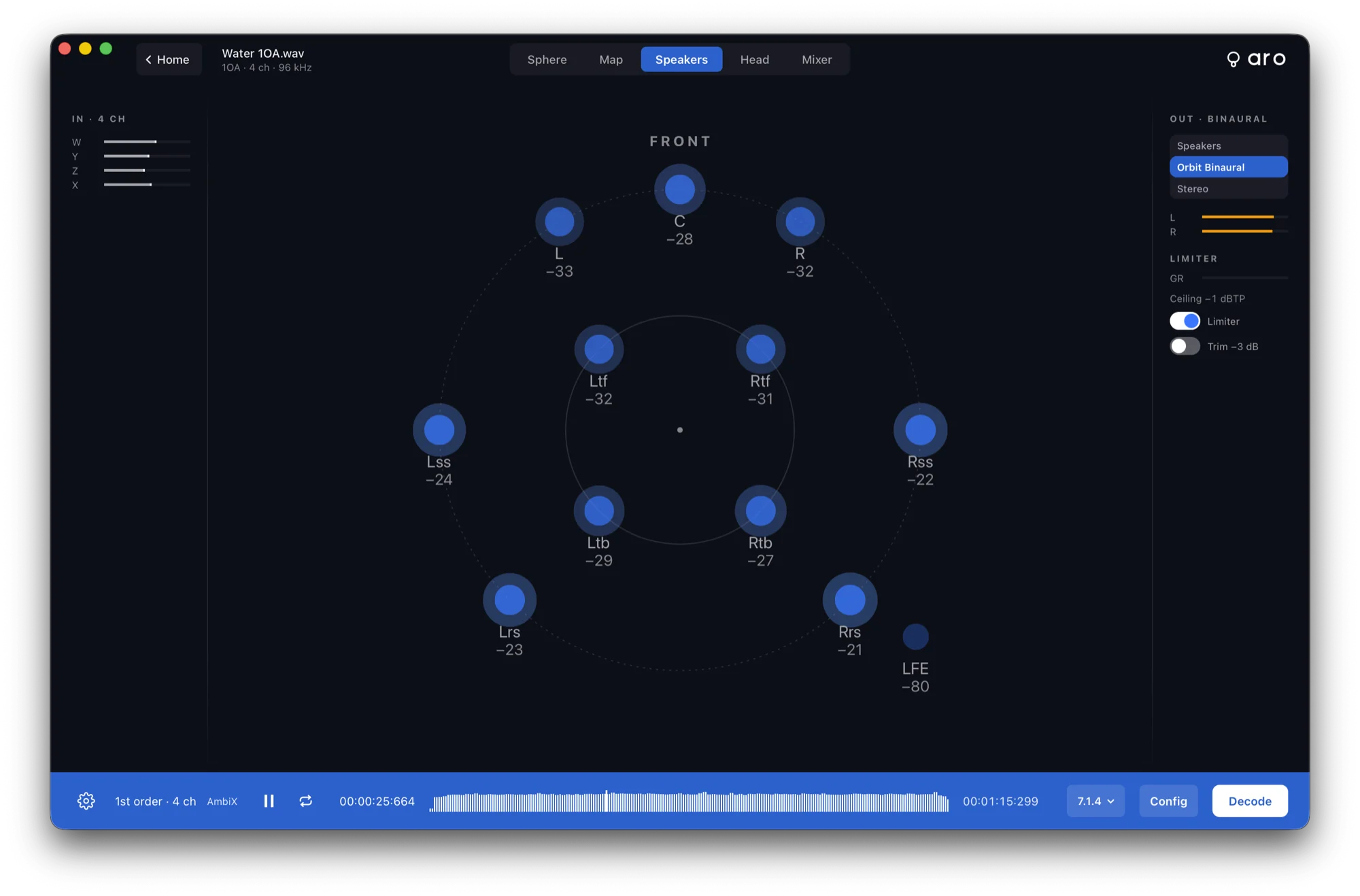Viewport: 1360px width, 896px height.
Task: Select the LFE speaker node
Action: click(x=915, y=636)
